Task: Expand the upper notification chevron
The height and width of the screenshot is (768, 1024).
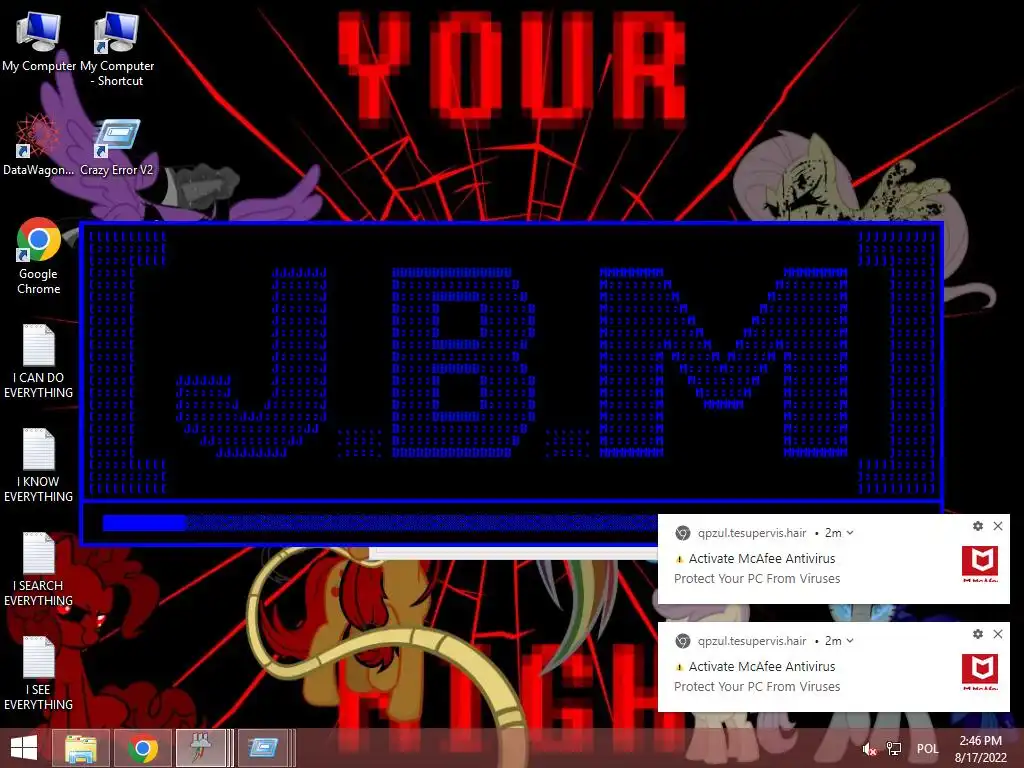Action: 850,533
